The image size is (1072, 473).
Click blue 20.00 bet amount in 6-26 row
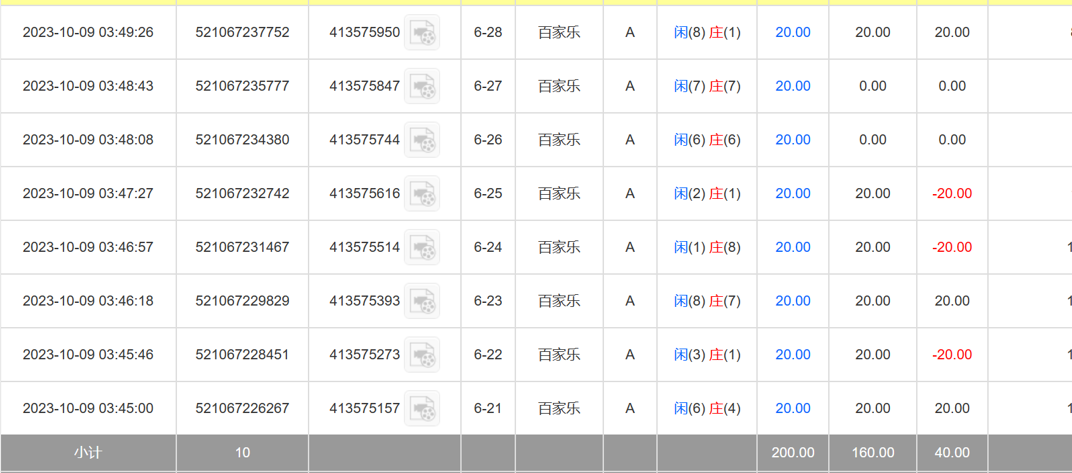click(793, 139)
